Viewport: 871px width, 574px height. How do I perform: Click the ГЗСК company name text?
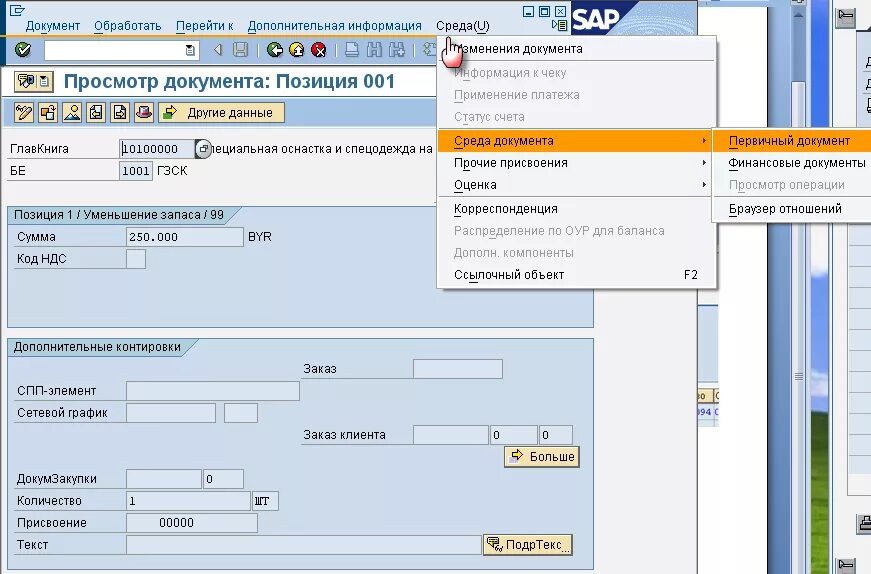coord(172,171)
